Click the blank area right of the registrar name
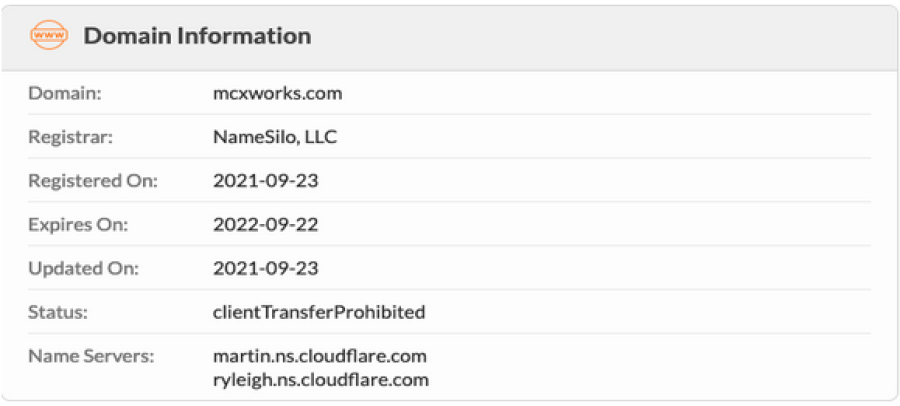The image size is (900, 406). click(600, 137)
